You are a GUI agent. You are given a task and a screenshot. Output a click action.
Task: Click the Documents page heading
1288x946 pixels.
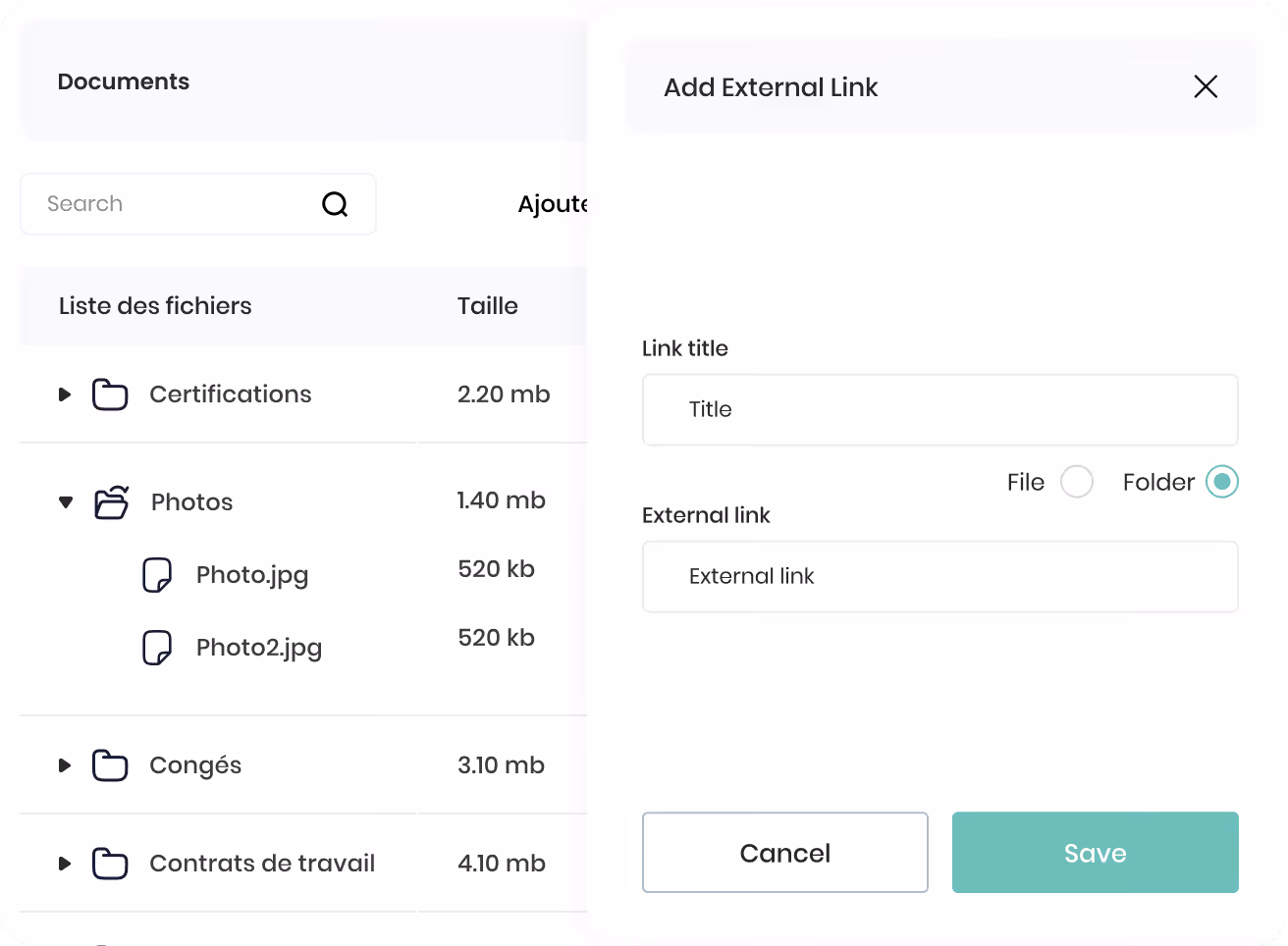[x=124, y=81]
